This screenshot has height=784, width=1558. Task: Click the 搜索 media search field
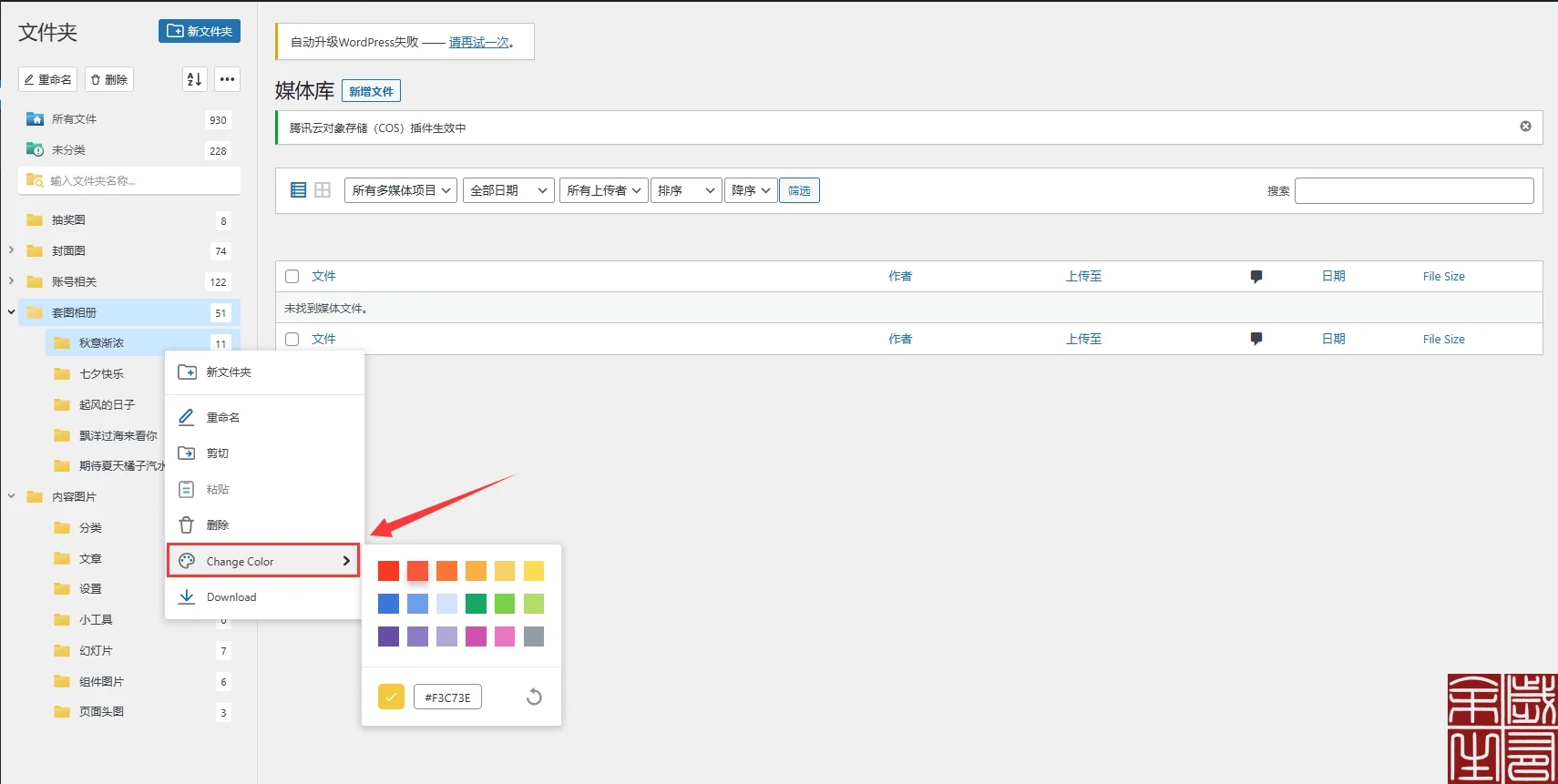[x=1414, y=190]
